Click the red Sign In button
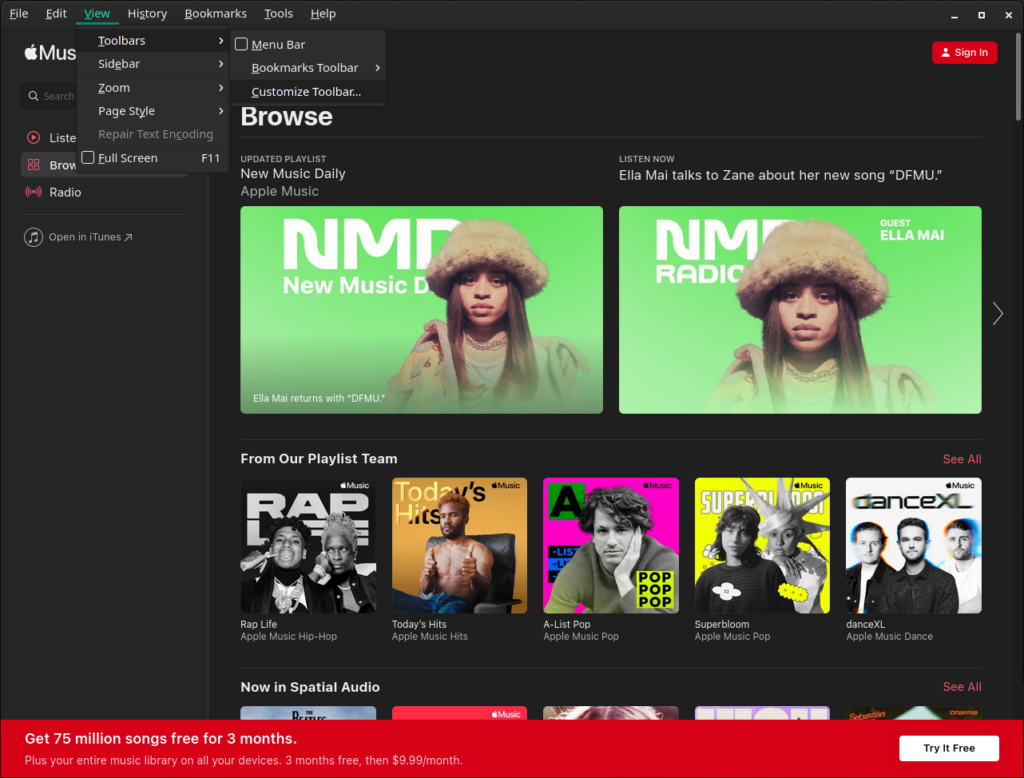1024x778 pixels. point(965,52)
